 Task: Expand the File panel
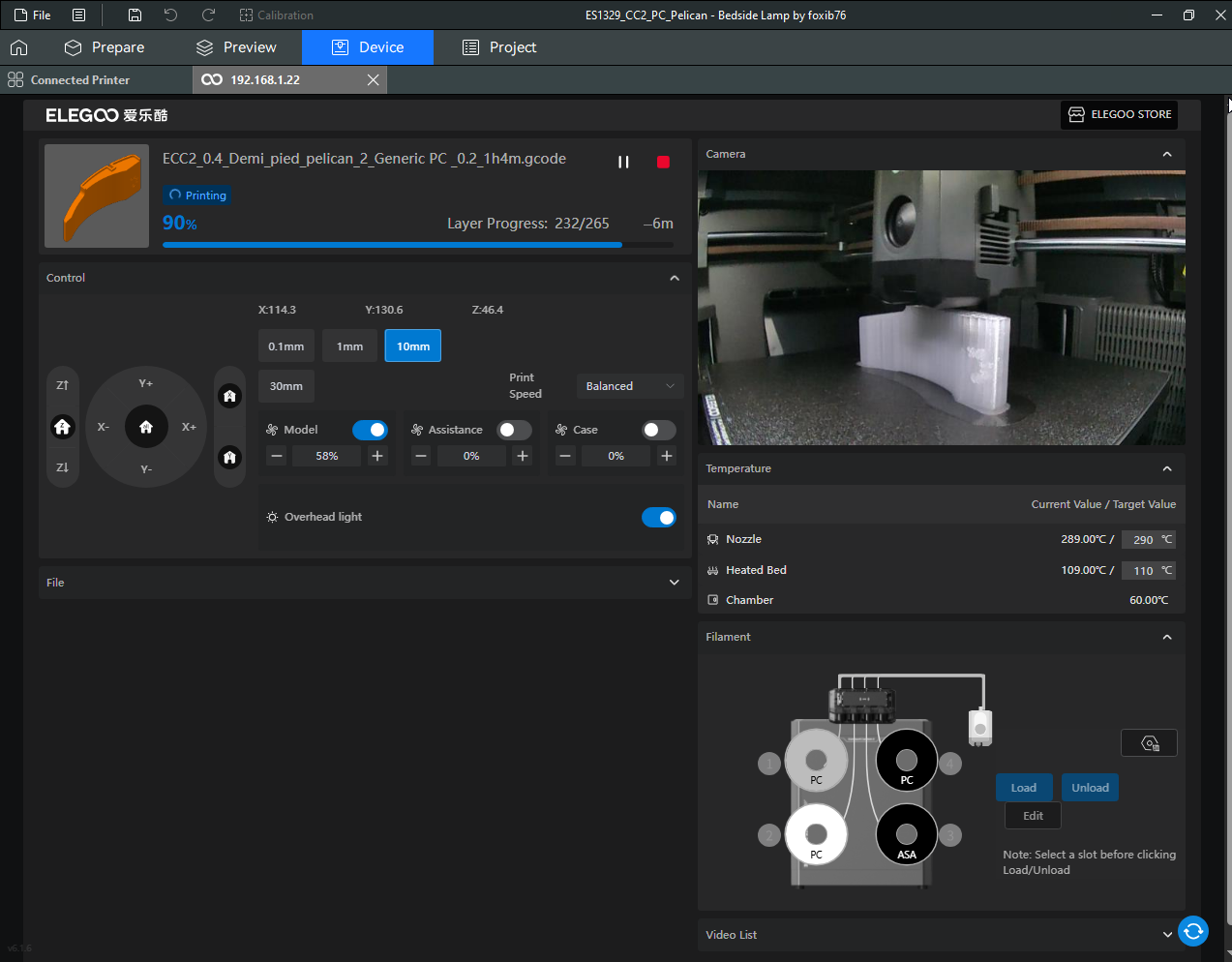[674, 583]
